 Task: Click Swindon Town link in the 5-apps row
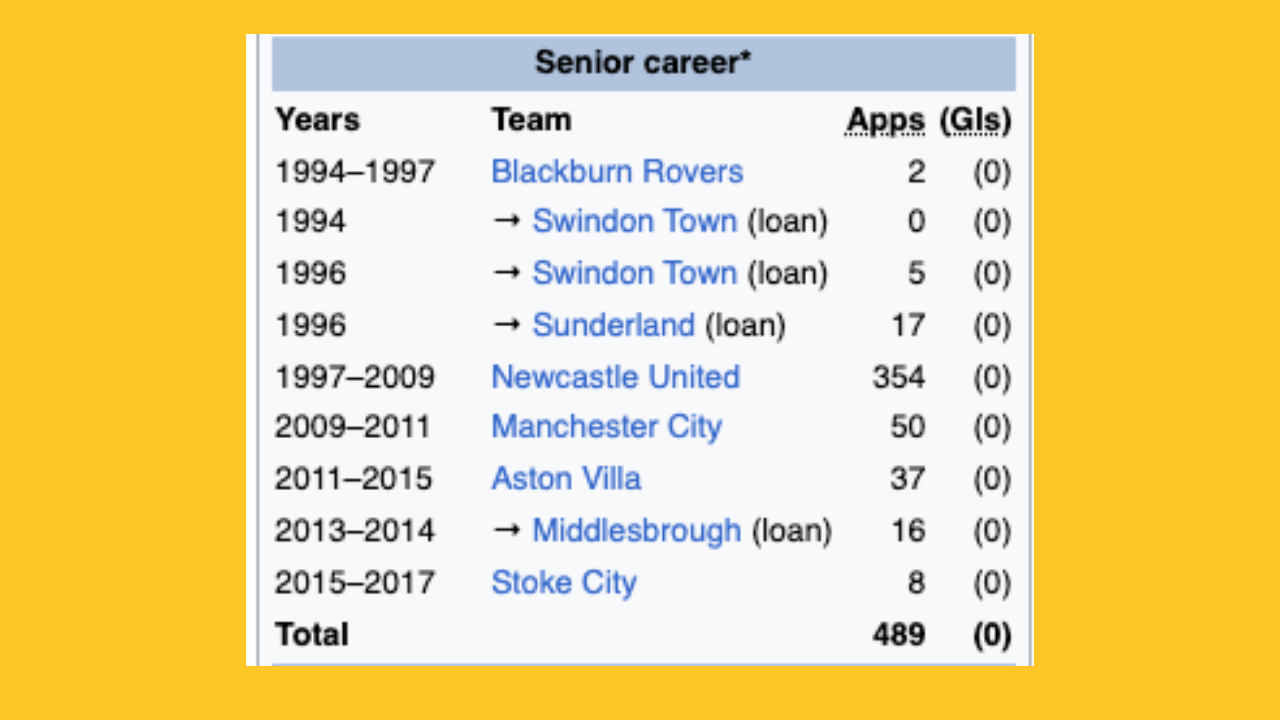(x=634, y=273)
